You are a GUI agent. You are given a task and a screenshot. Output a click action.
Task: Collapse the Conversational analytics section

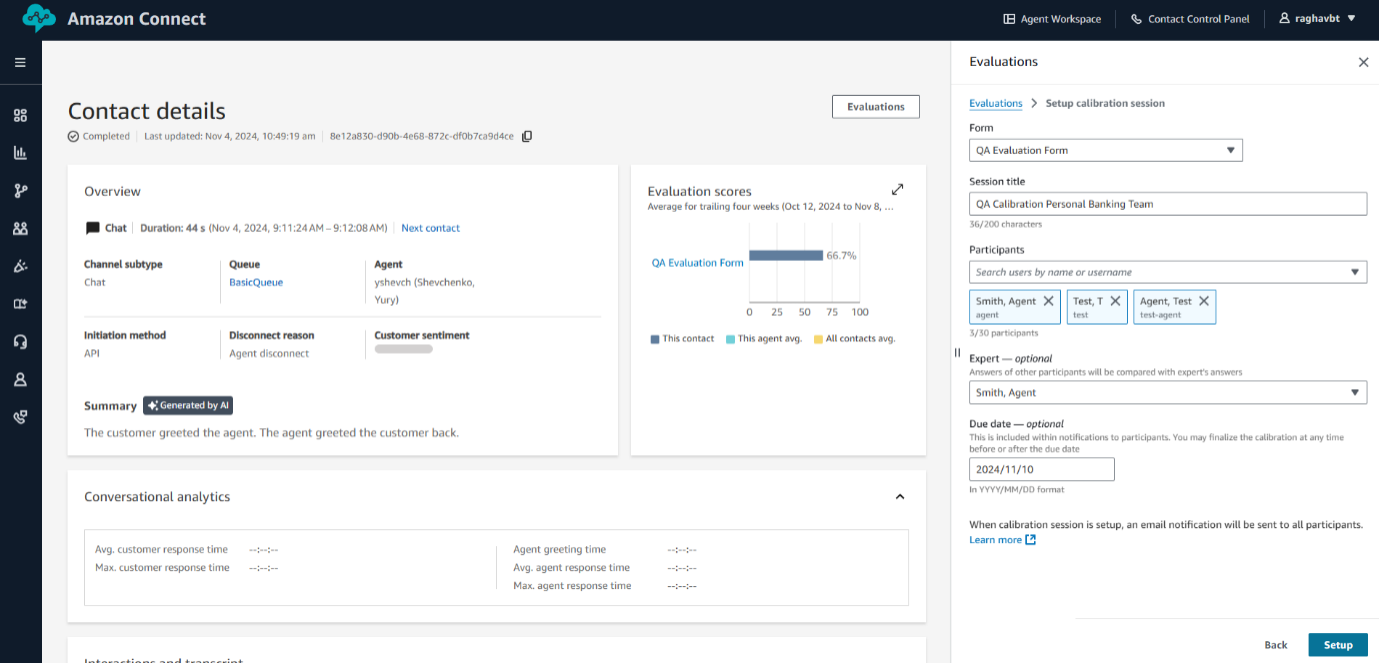click(x=899, y=497)
